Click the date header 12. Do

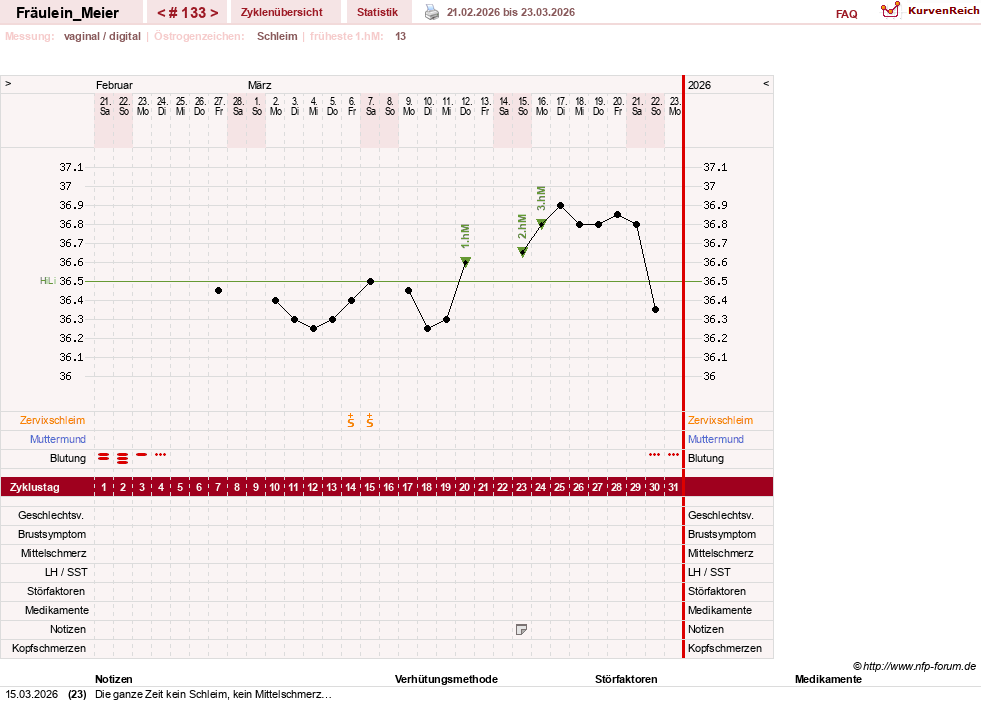point(465,106)
